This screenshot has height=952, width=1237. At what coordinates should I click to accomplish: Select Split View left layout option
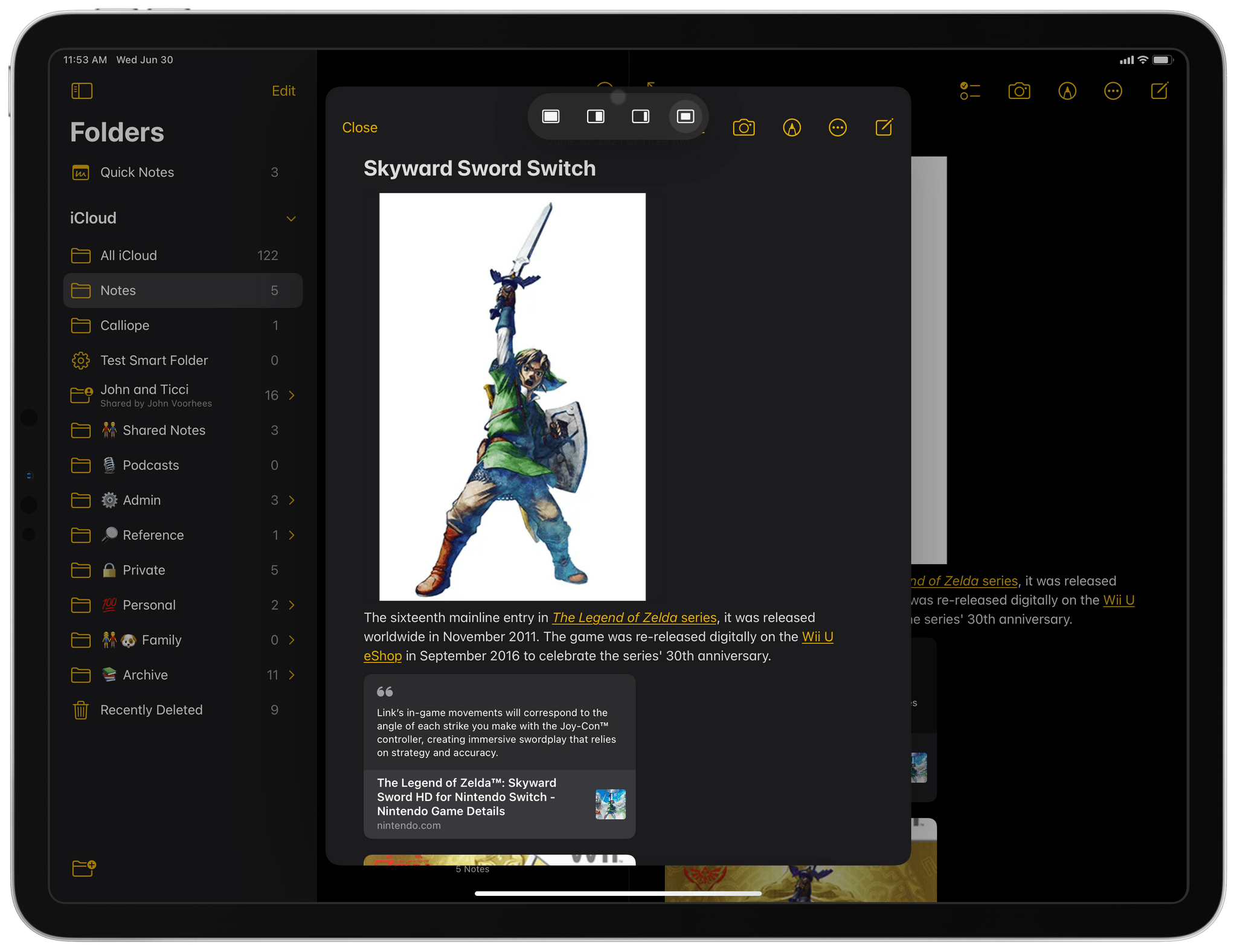tap(596, 116)
